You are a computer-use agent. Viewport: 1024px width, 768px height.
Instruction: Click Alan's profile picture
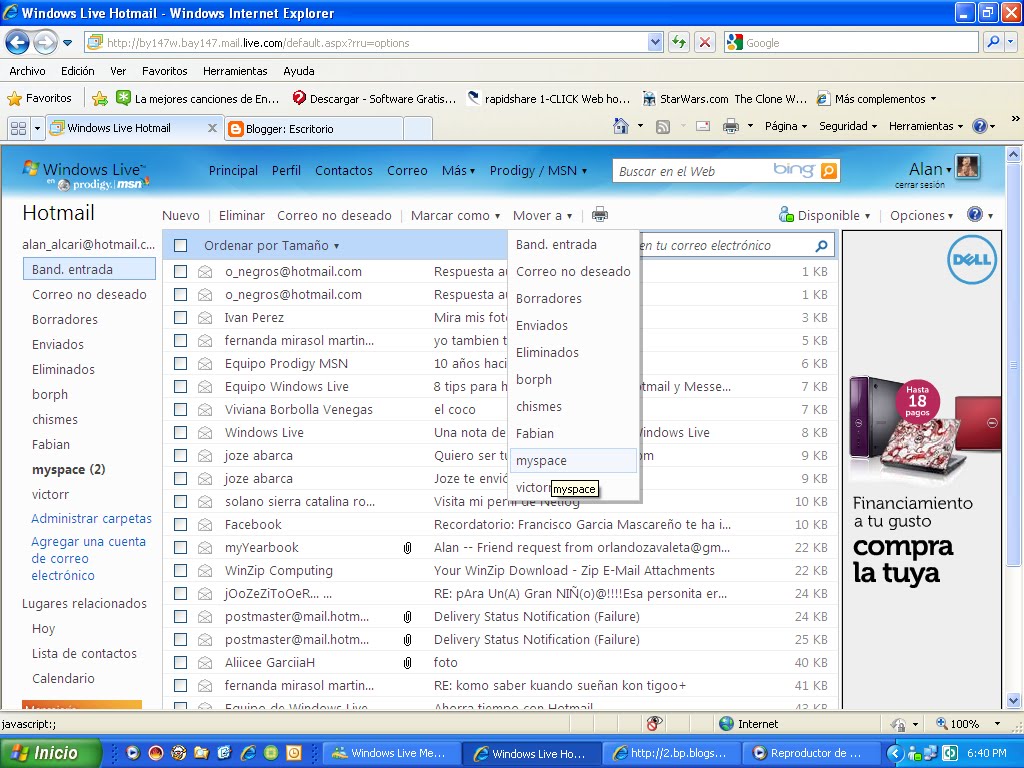point(967,166)
